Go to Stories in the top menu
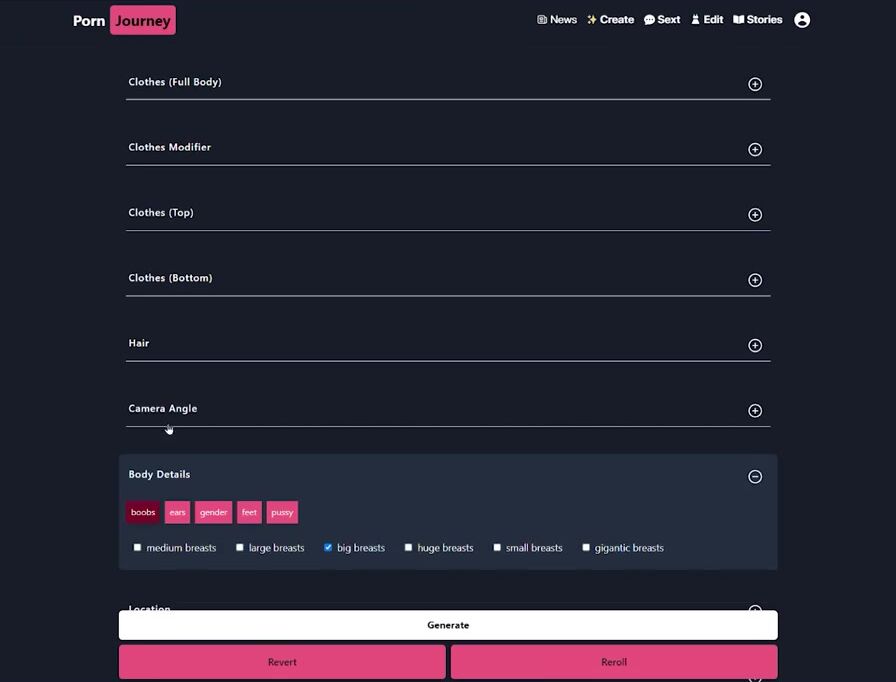The width and height of the screenshot is (896, 682). point(757,20)
